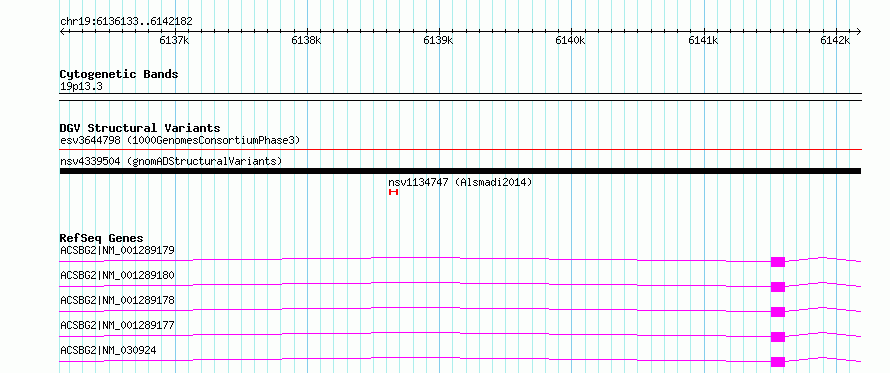The width and height of the screenshot is (890, 373).
Task: Open variant esv3644798 label
Action: [180, 140]
